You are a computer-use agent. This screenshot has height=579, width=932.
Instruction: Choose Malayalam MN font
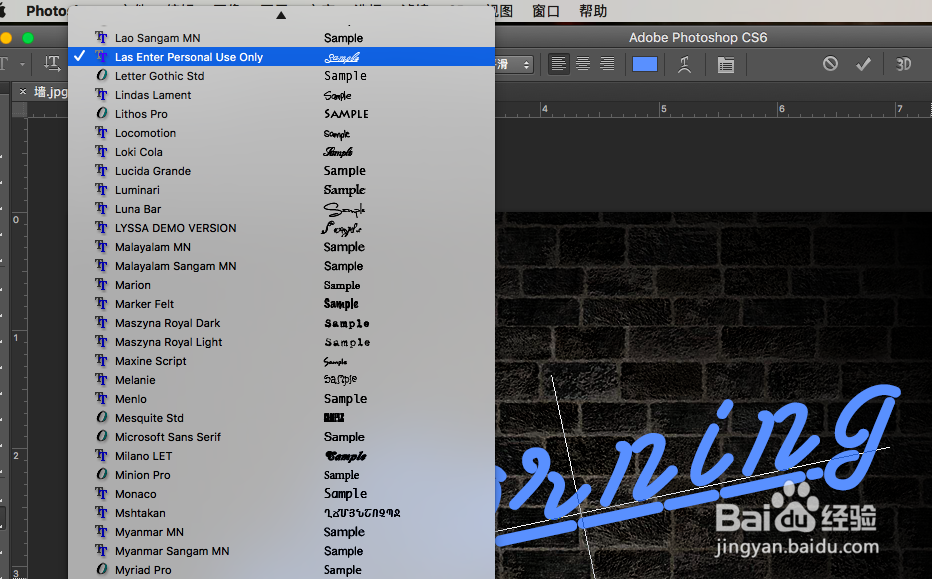click(x=282, y=247)
